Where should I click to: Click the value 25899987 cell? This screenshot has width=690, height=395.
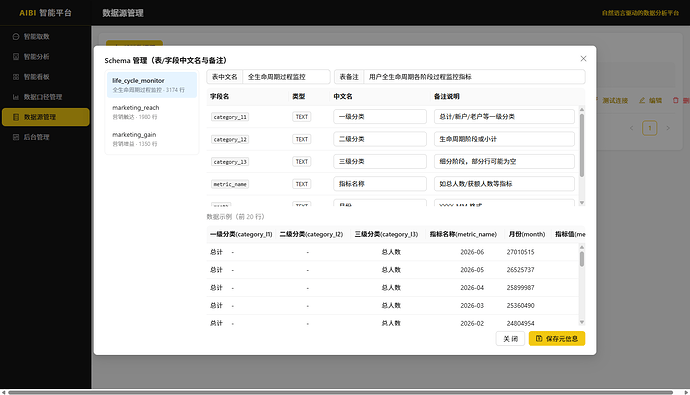(521, 288)
